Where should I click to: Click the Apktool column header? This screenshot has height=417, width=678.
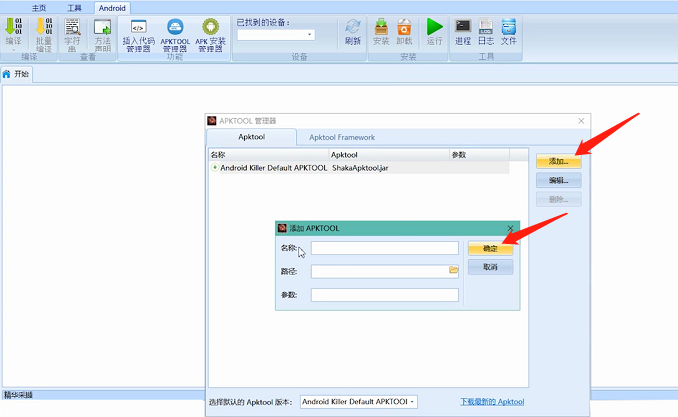tap(389, 155)
